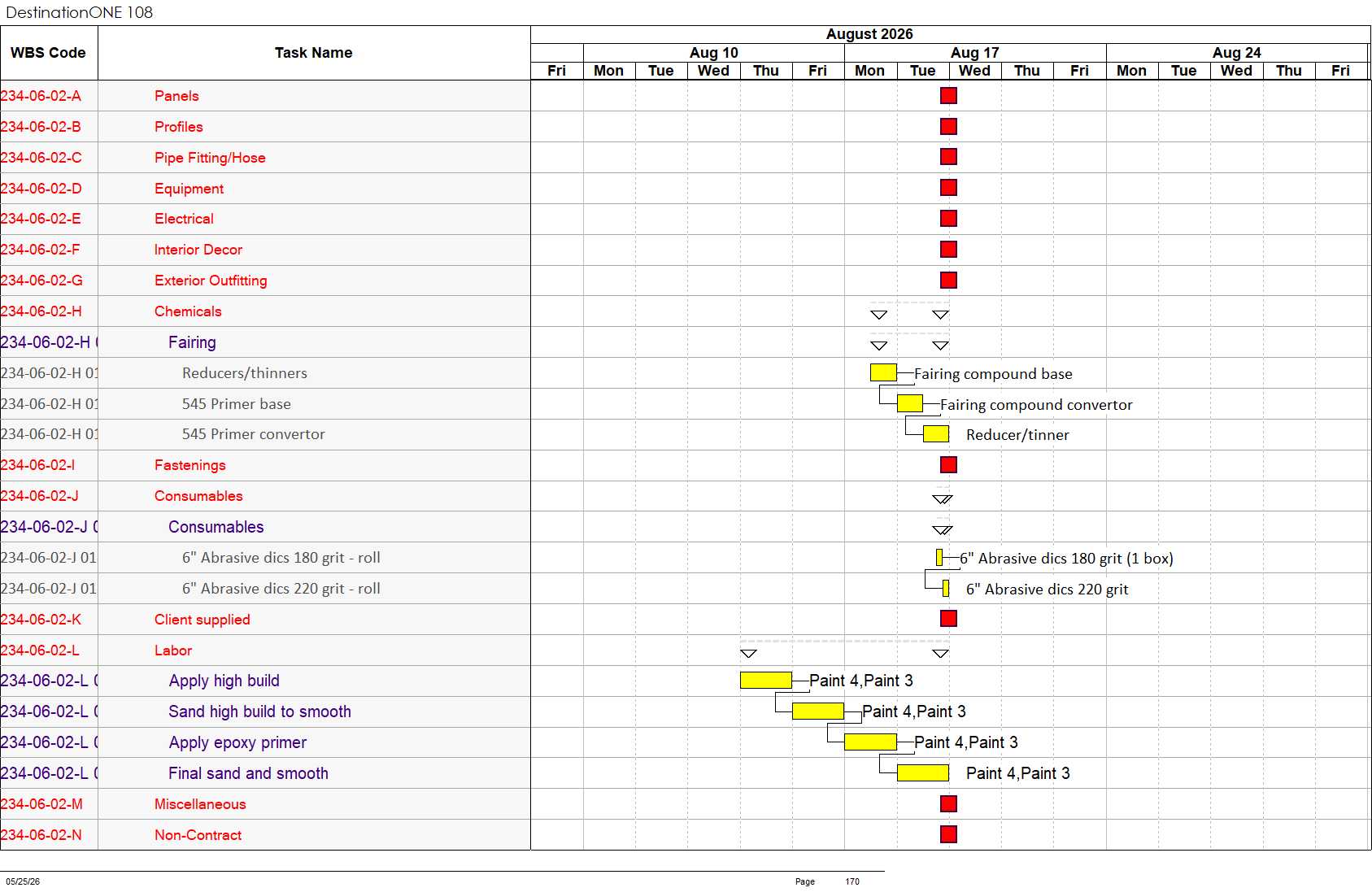
Task: Select the Sand high build to smooth name
Action: (x=260, y=711)
